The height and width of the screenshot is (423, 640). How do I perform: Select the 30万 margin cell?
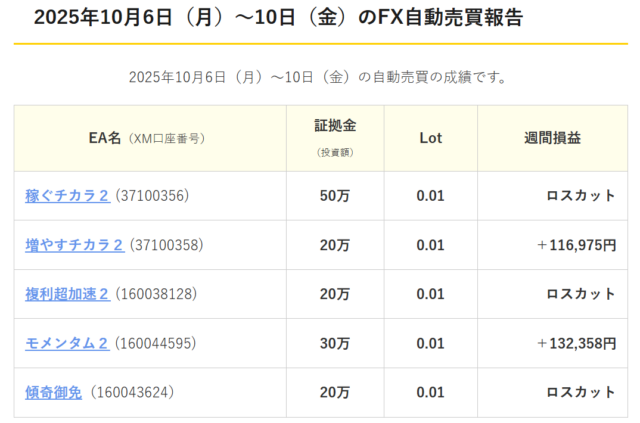pos(335,343)
